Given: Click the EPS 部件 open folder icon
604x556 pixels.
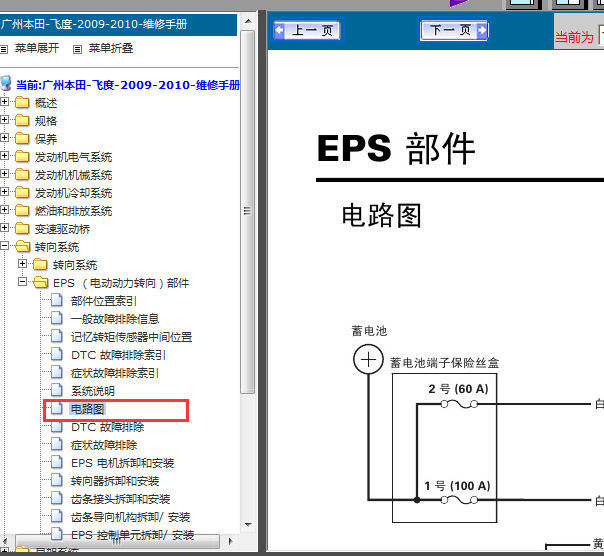Looking at the screenshot, I should click(40, 283).
